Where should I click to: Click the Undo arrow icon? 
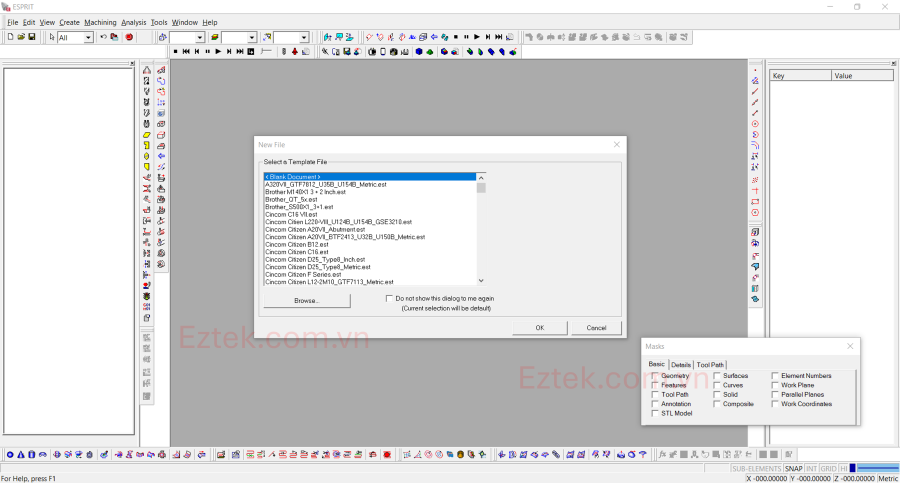(x=103, y=37)
